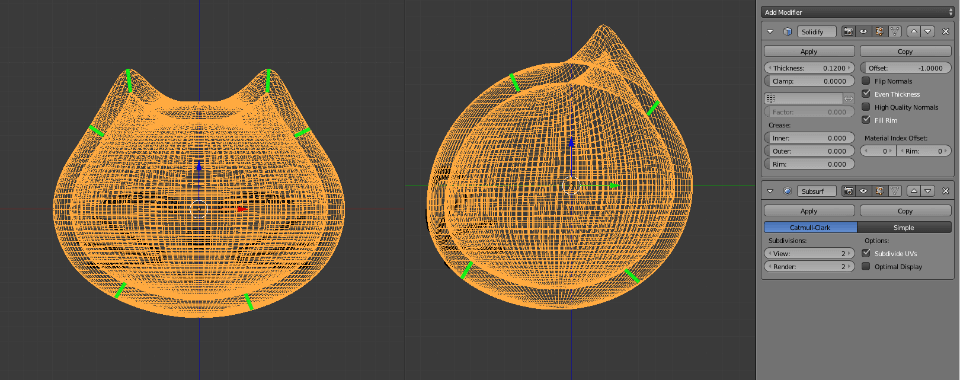The height and width of the screenshot is (380, 960).
Task: Toggle edit mode display on Subsurf modifier
Action: coord(879,191)
